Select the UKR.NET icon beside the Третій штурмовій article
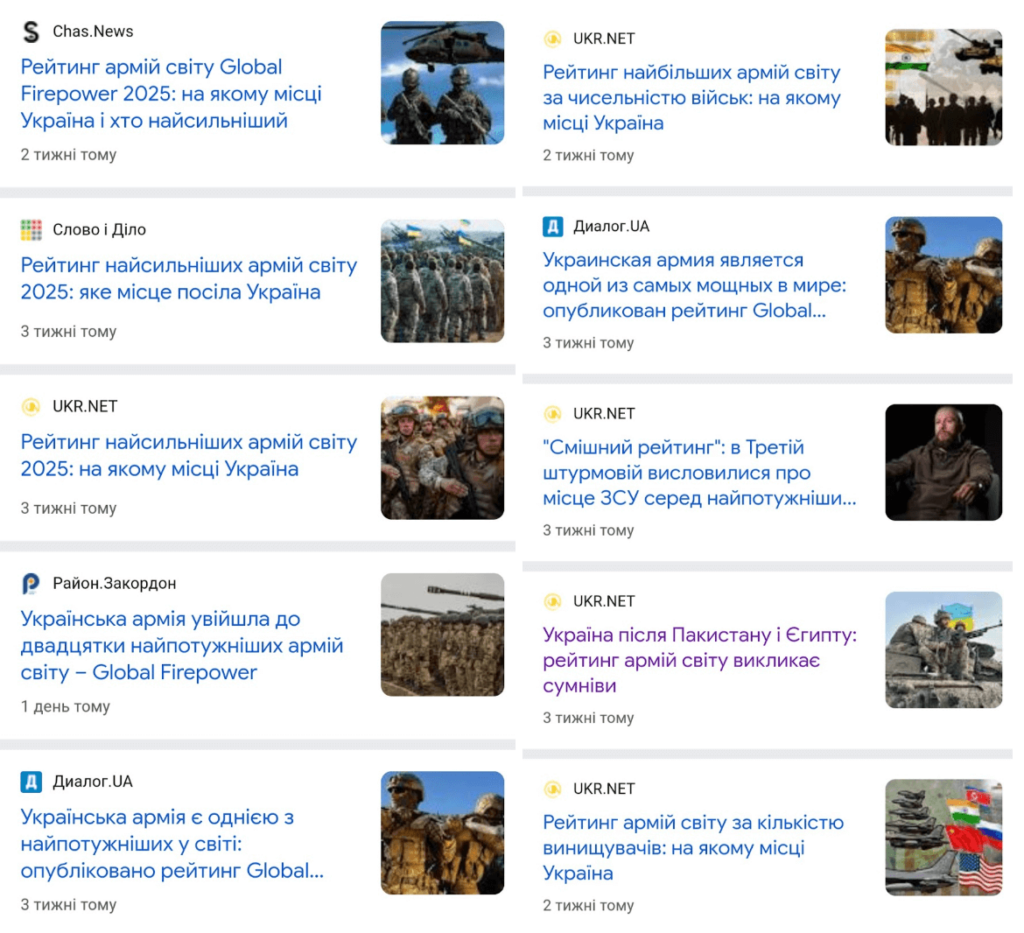This screenshot has width=1024, height=933. click(551, 414)
